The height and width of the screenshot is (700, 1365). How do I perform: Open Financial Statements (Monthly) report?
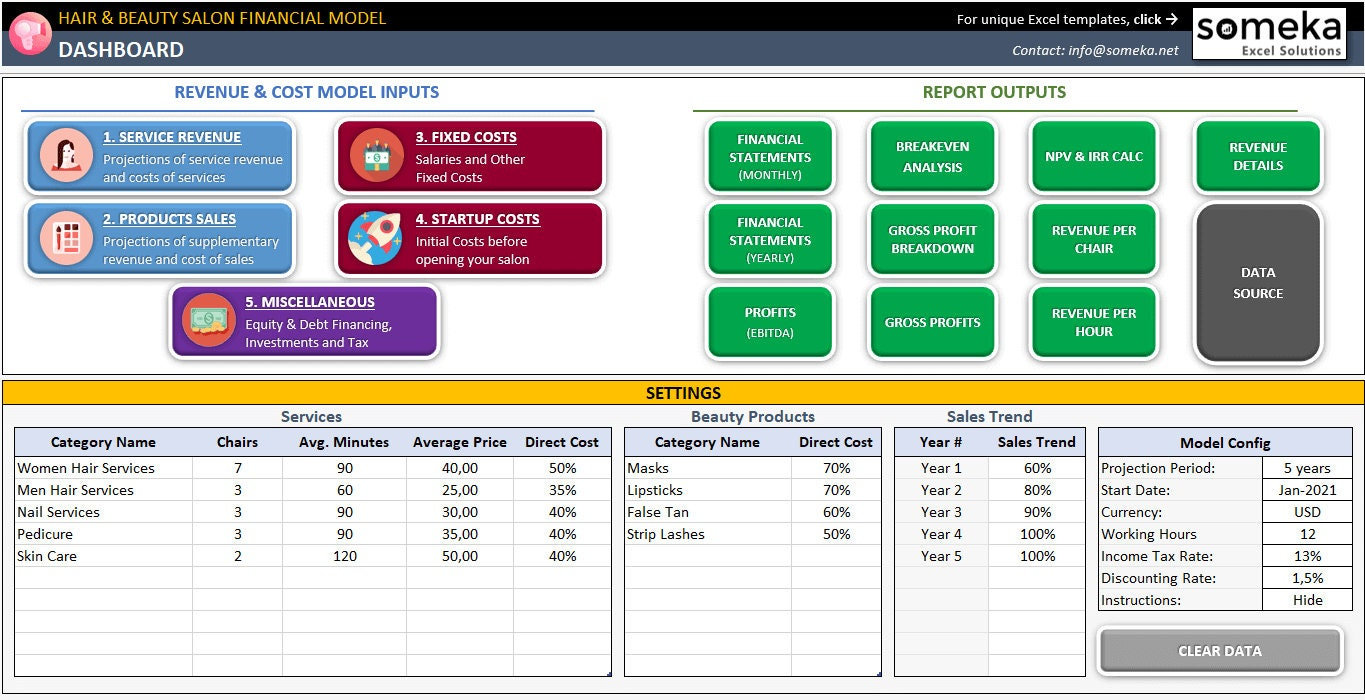click(769, 156)
